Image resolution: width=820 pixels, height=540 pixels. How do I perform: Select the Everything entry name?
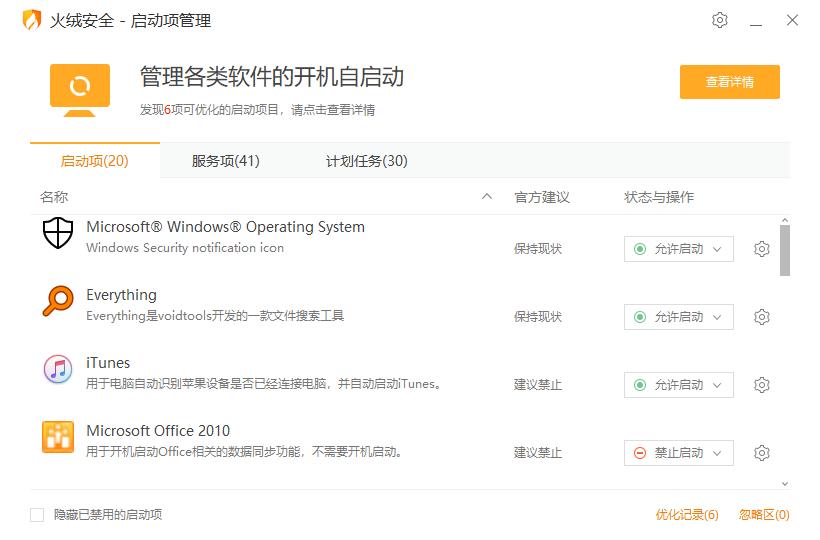point(121,295)
